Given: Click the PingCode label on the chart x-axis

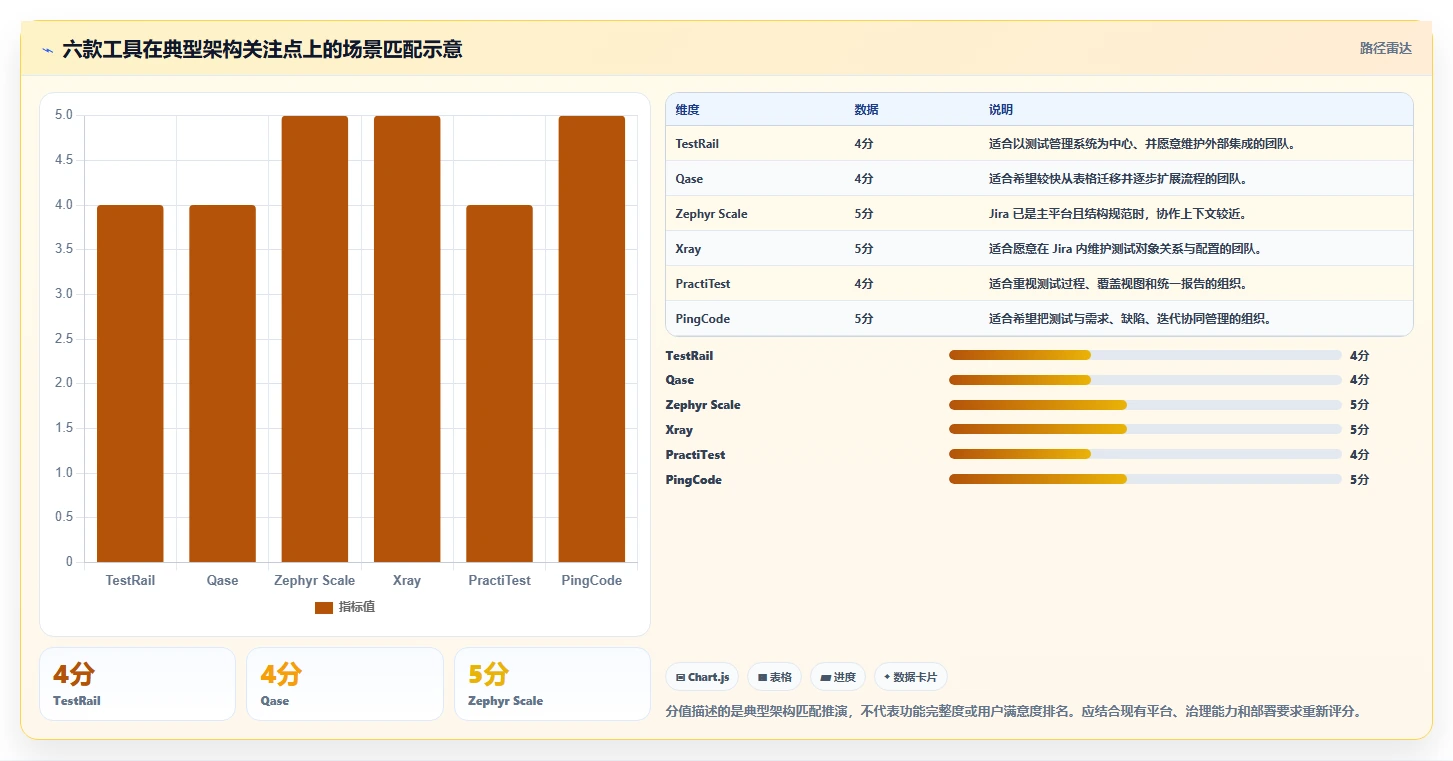Looking at the screenshot, I should tap(592, 580).
